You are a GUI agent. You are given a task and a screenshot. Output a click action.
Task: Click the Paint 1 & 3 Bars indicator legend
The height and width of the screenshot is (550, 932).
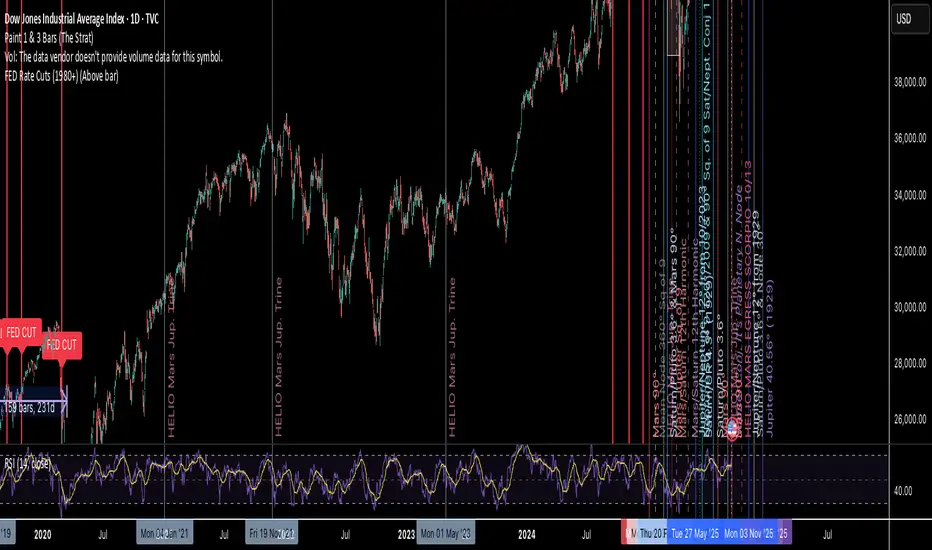(x=49, y=38)
